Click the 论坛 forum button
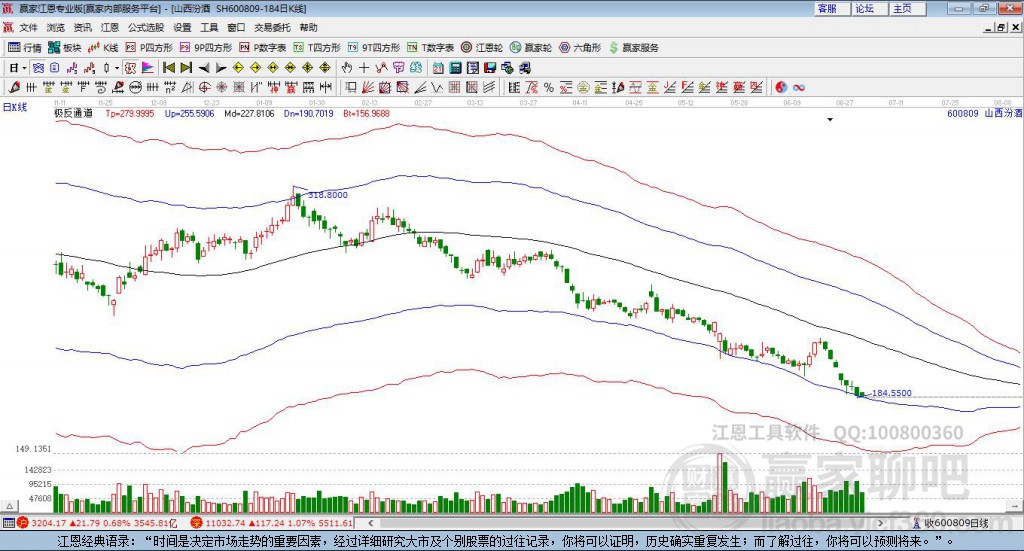1024x551 pixels. coord(870,8)
